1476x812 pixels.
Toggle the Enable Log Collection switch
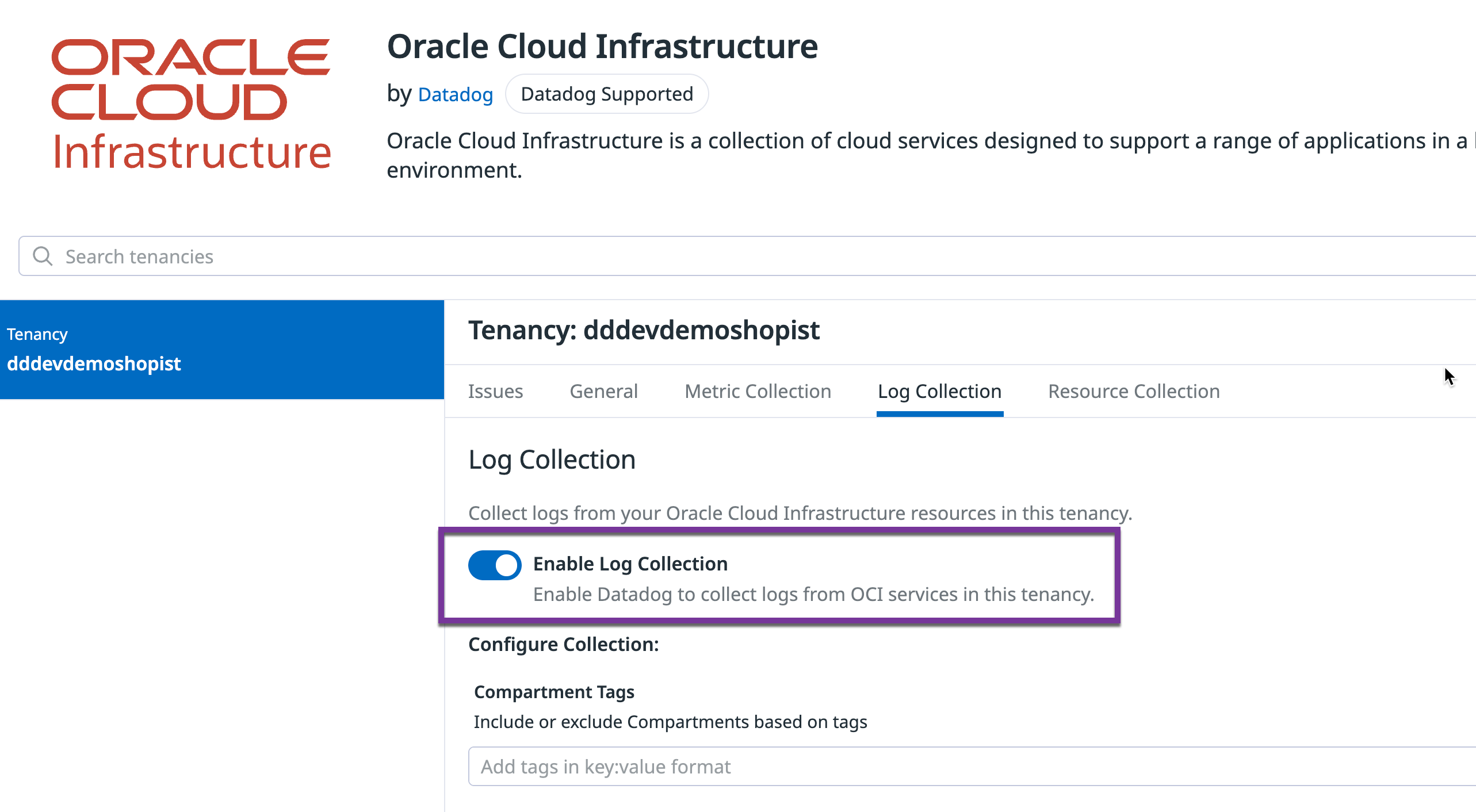(x=494, y=565)
